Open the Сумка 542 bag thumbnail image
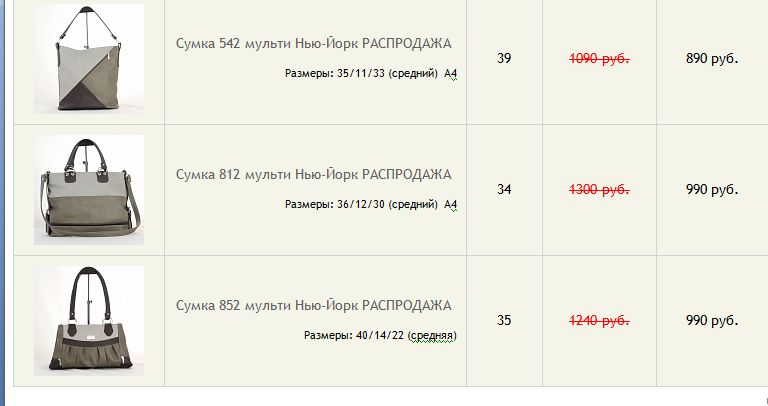This screenshot has width=768, height=406. 89,59
